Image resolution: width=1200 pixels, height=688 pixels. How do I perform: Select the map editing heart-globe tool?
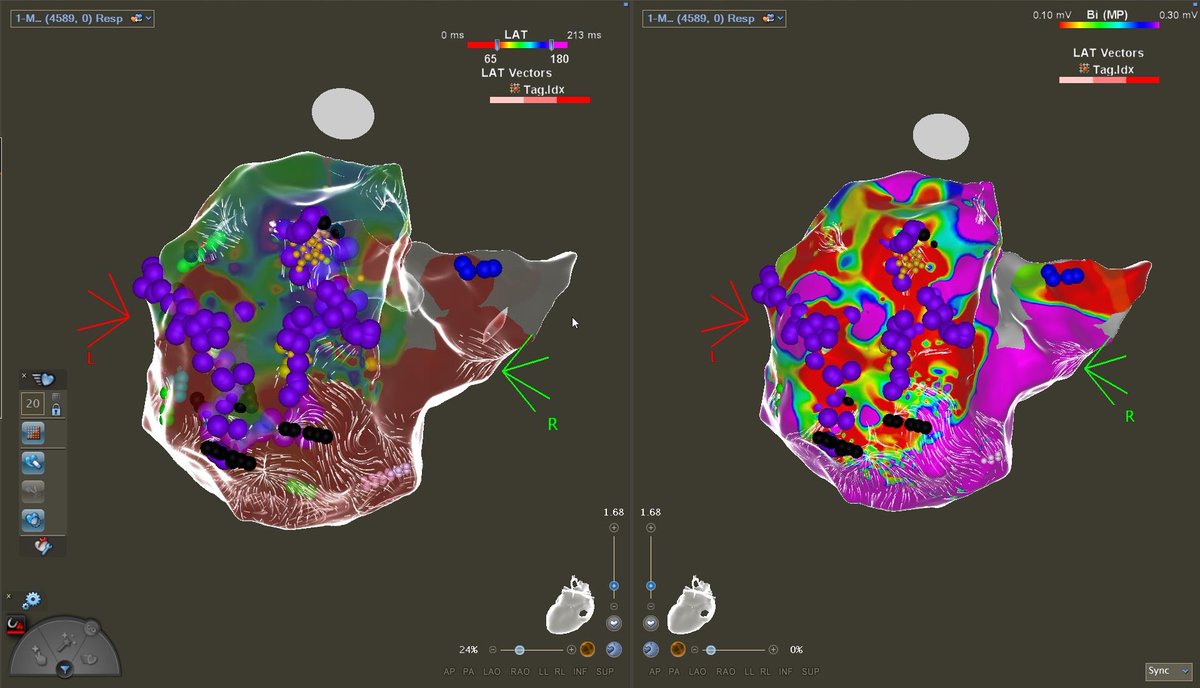[33, 519]
